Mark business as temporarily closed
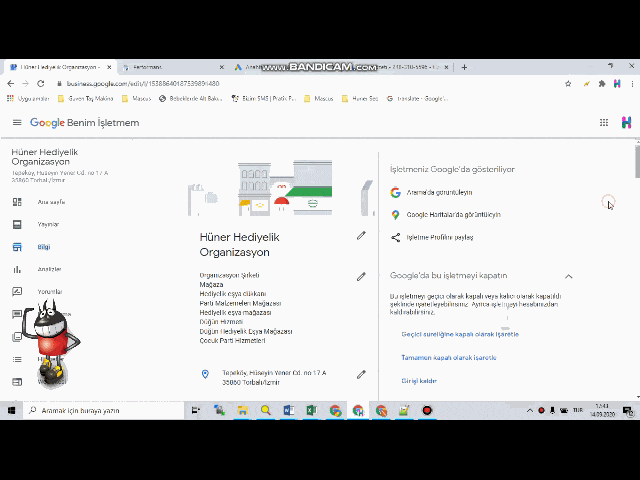The image size is (640, 480). point(460,334)
